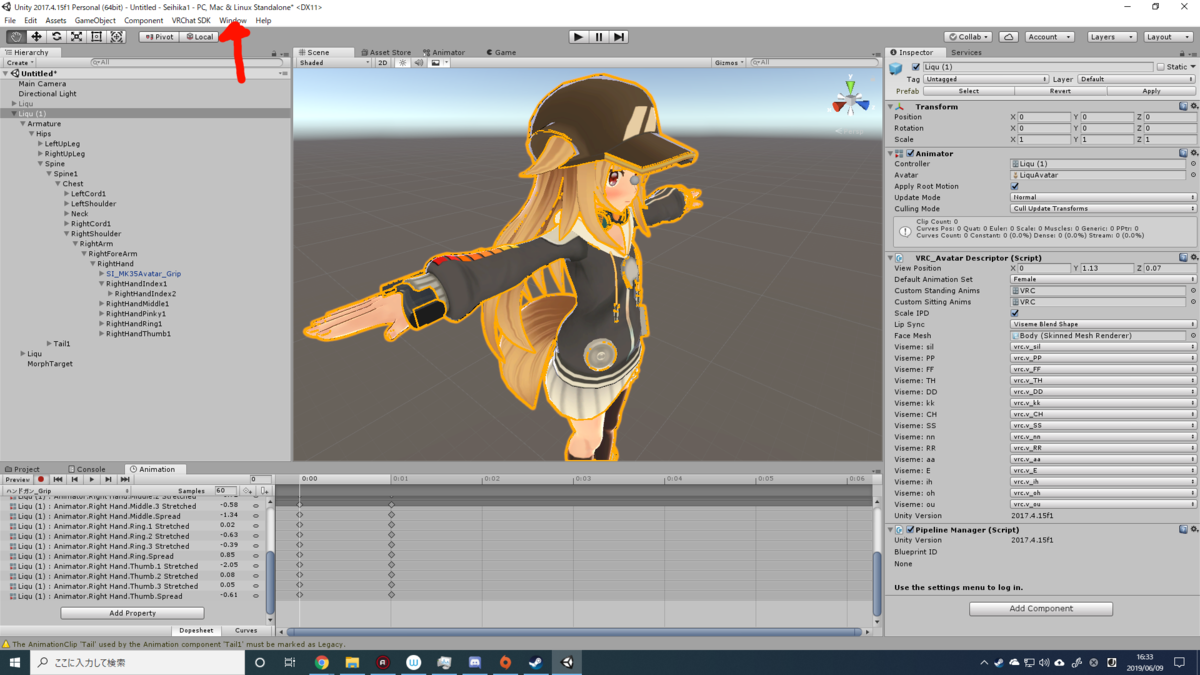Play the animation clip in Animation panel
This screenshot has height=675, width=1200.
pyautogui.click(x=92, y=480)
